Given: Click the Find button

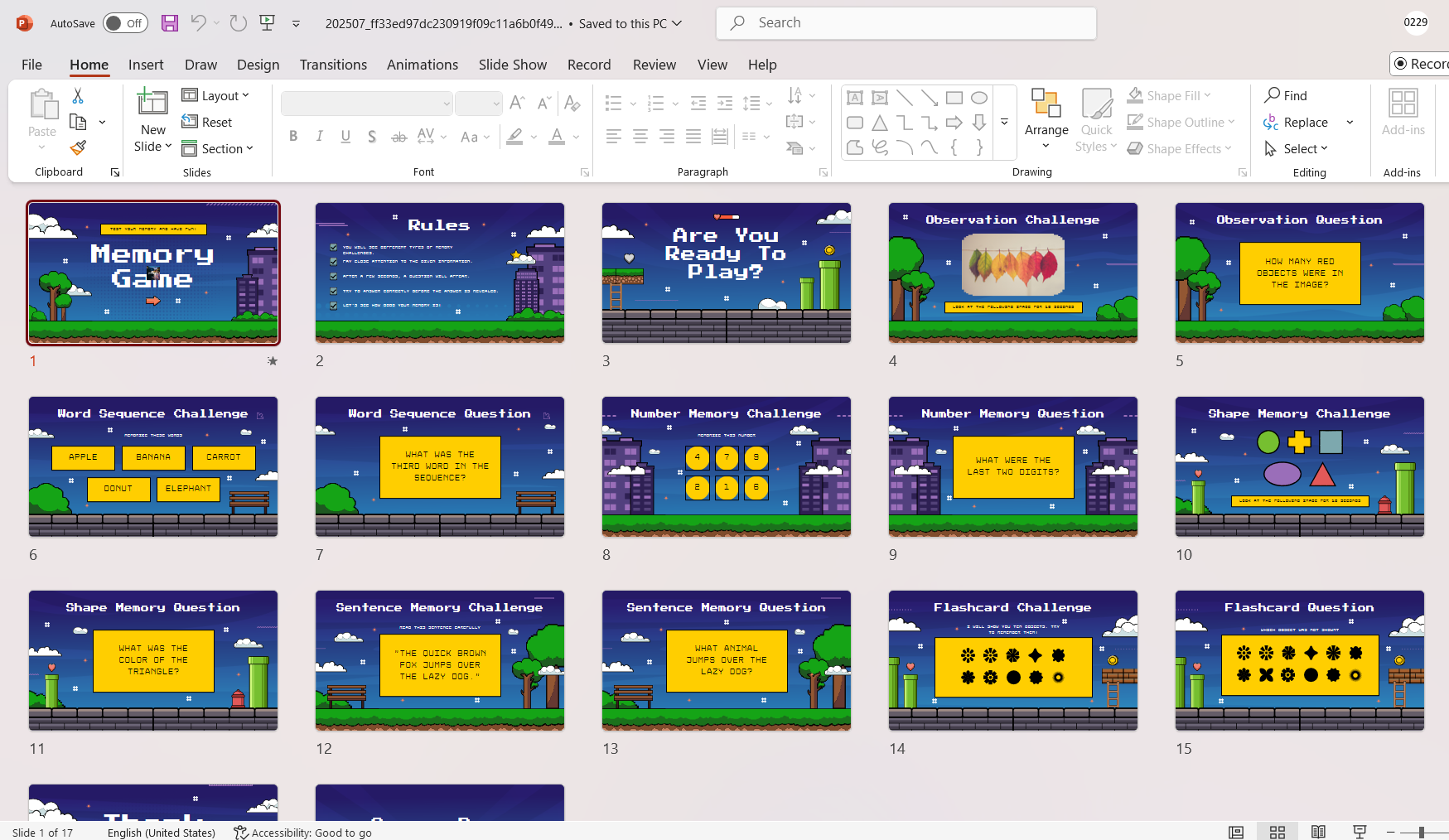Looking at the screenshot, I should pyautogui.click(x=1286, y=96).
